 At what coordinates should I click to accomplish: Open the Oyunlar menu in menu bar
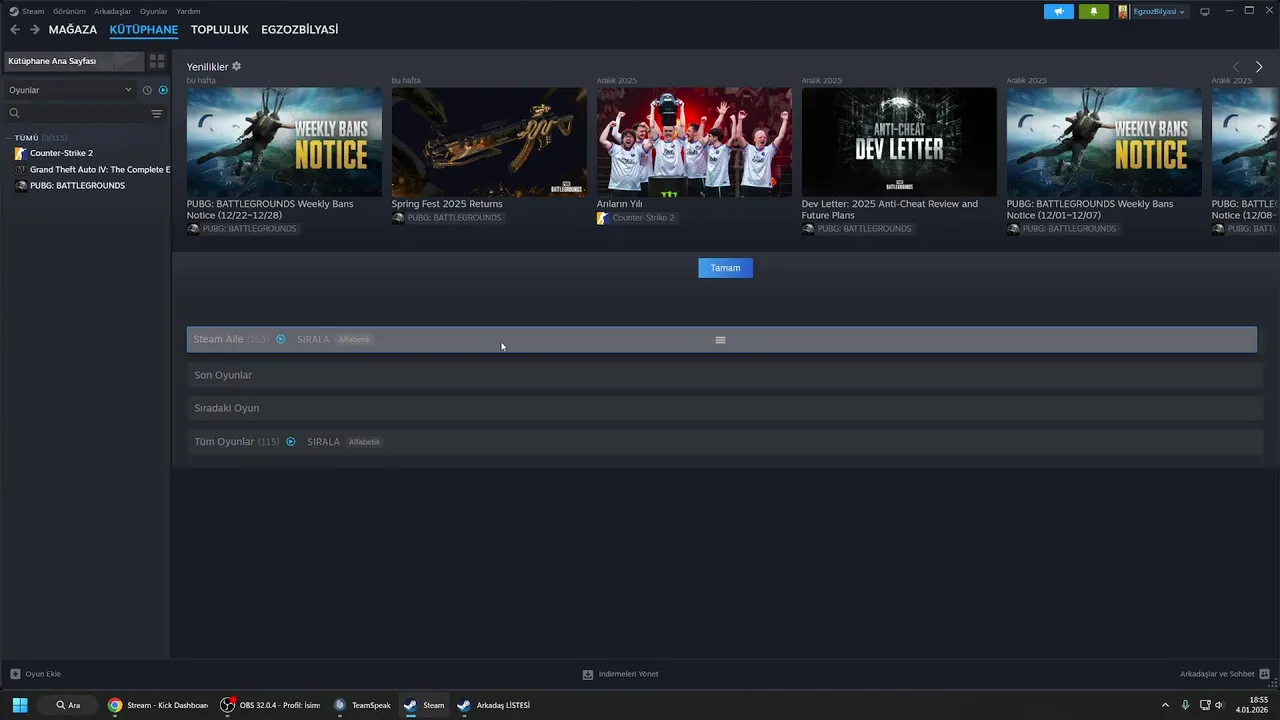tap(154, 11)
